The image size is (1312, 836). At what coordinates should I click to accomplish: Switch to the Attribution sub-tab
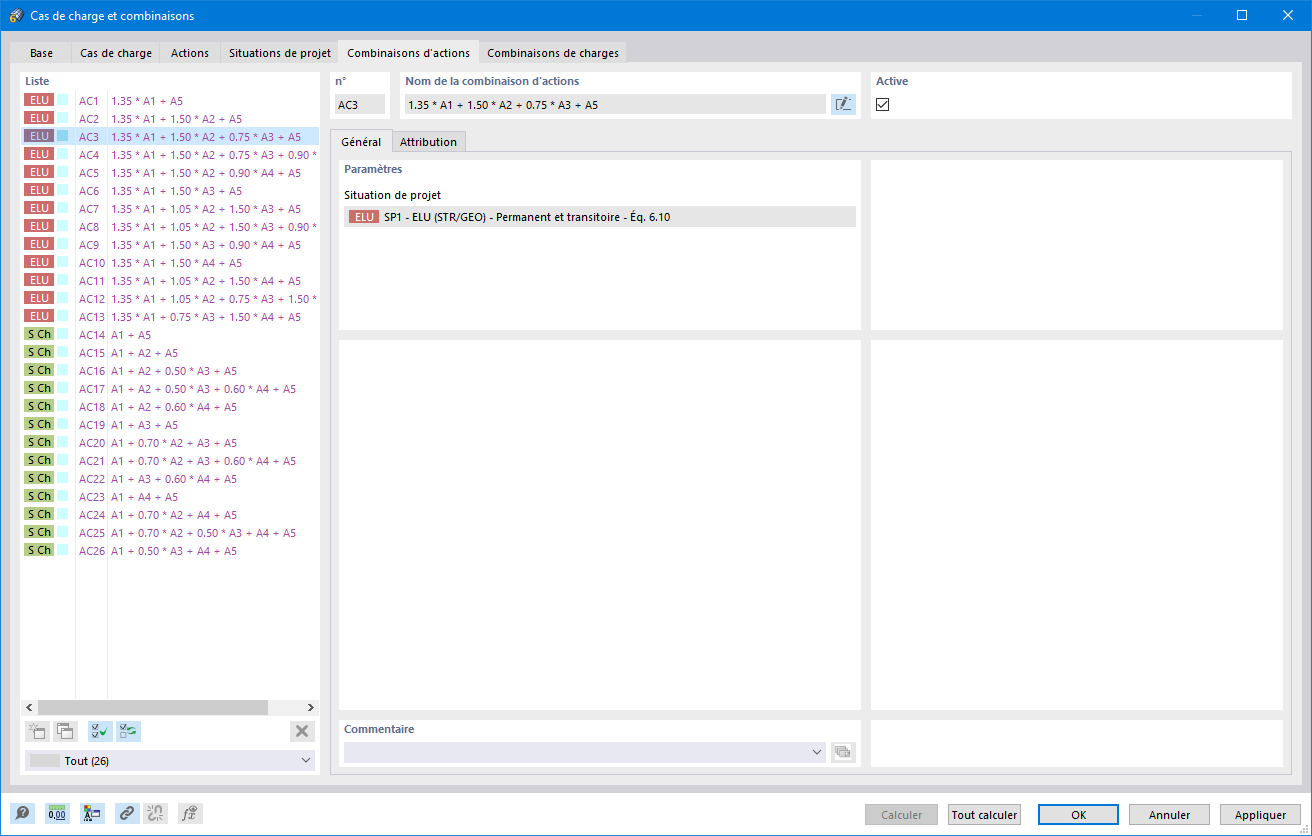point(428,142)
